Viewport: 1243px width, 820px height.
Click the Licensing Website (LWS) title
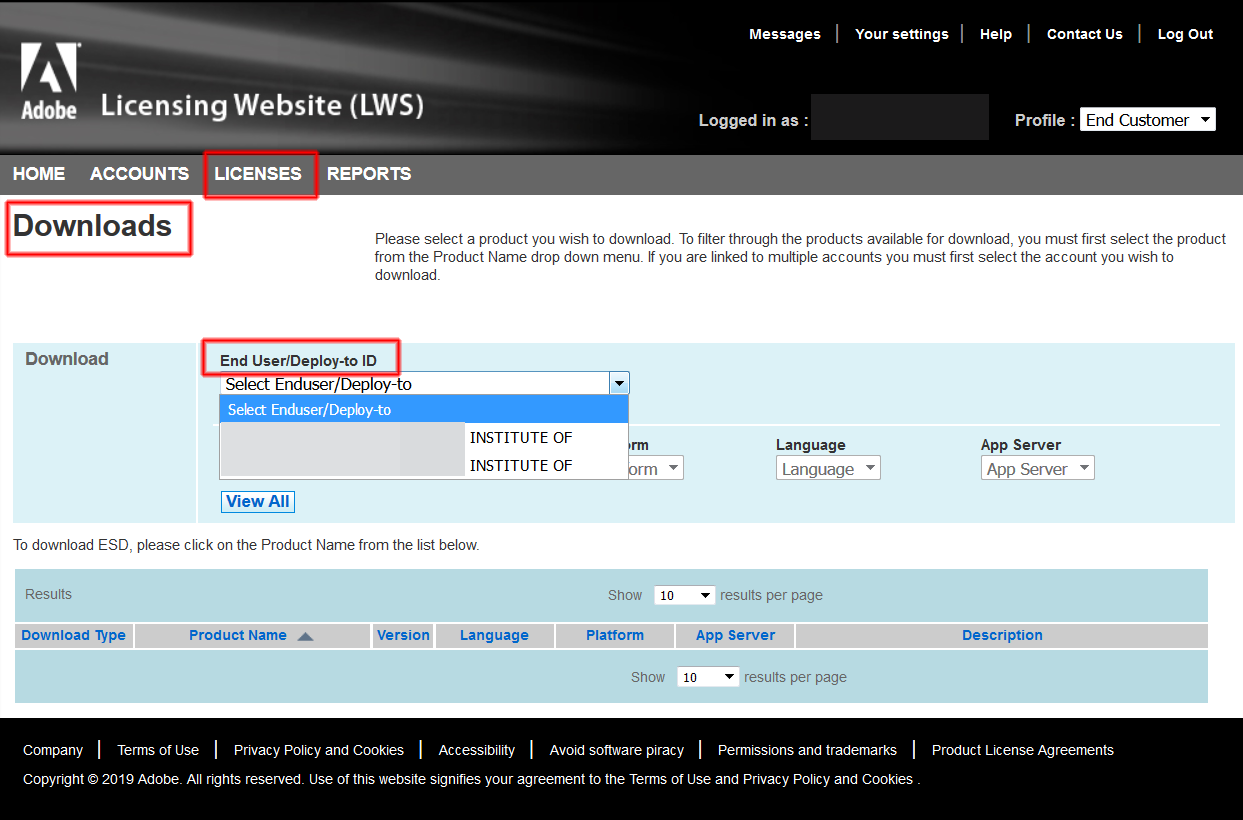coord(262,105)
